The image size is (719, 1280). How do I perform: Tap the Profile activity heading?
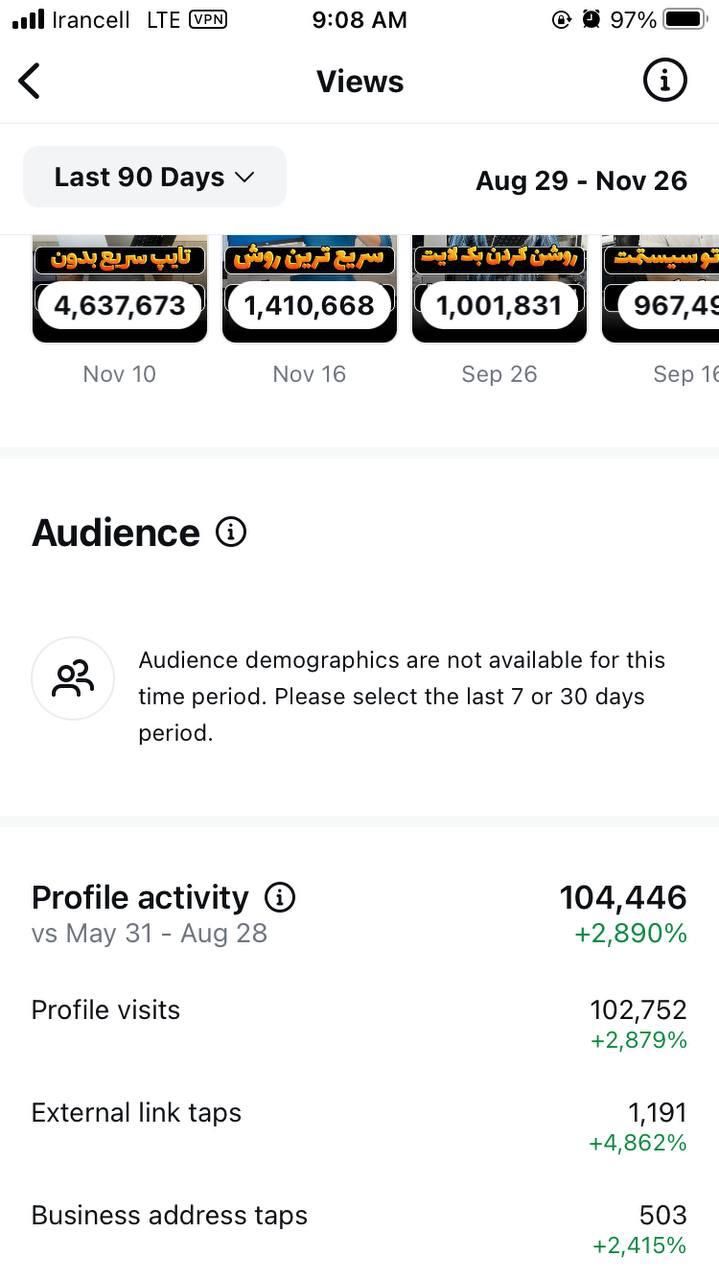point(140,897)
